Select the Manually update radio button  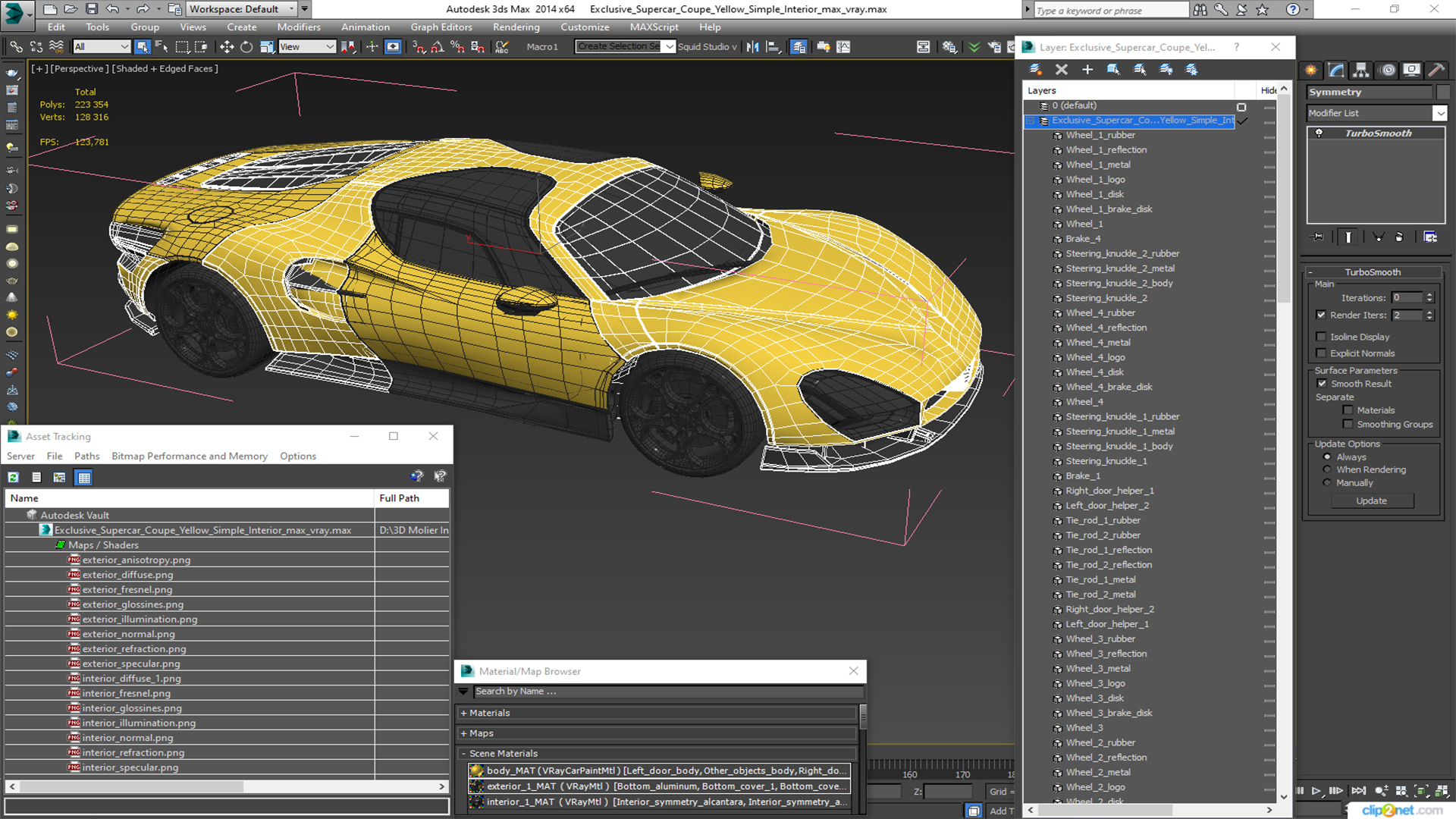pyautogui.click(x=1327, y=482)
